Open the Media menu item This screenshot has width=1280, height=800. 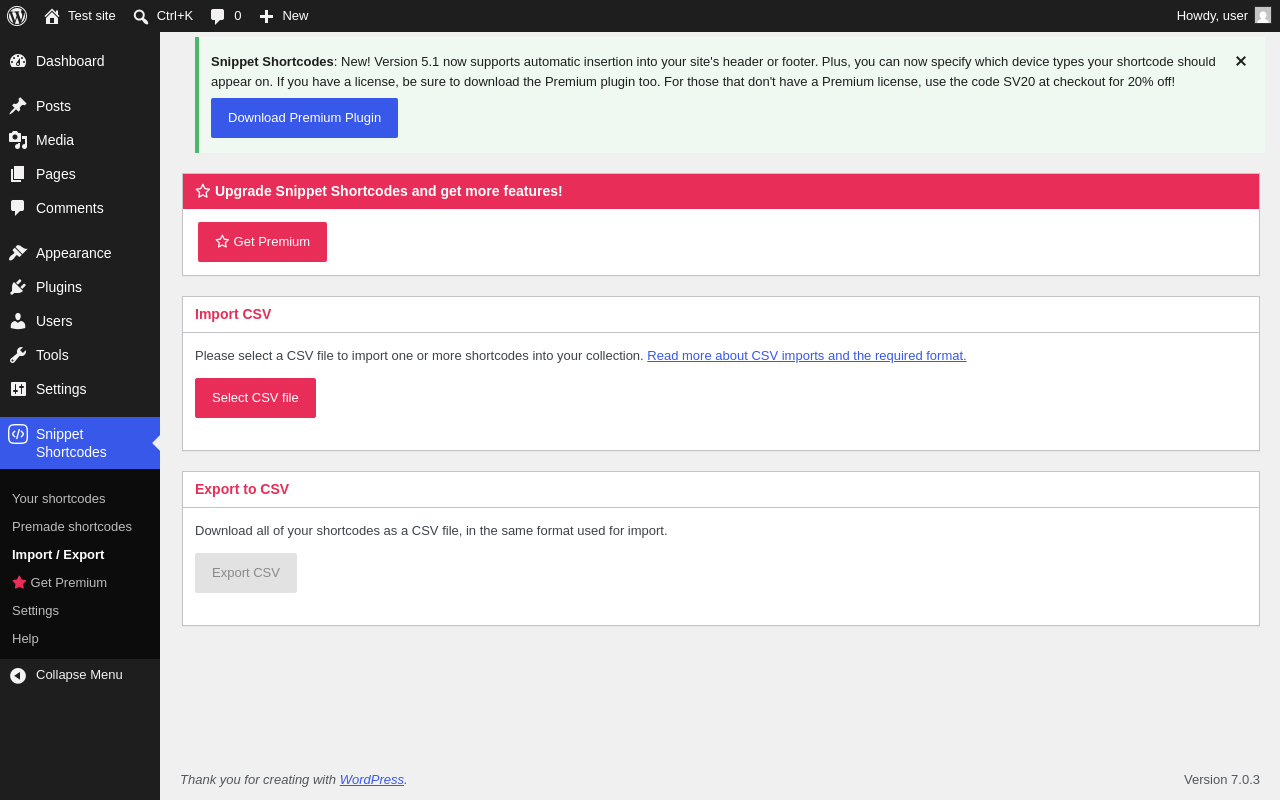80,140
